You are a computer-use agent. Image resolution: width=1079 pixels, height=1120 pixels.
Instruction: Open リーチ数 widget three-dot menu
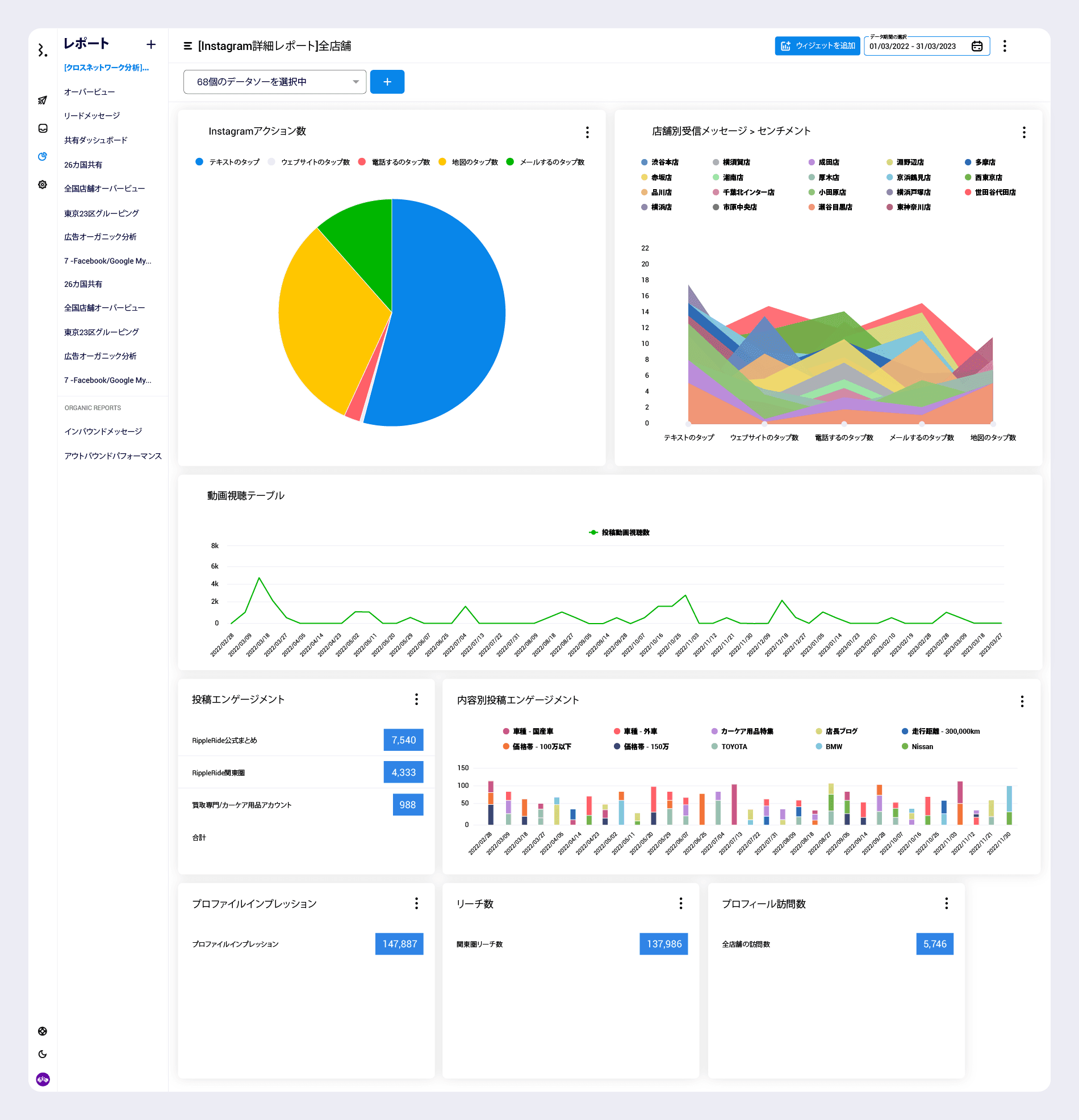pos(680,904)
